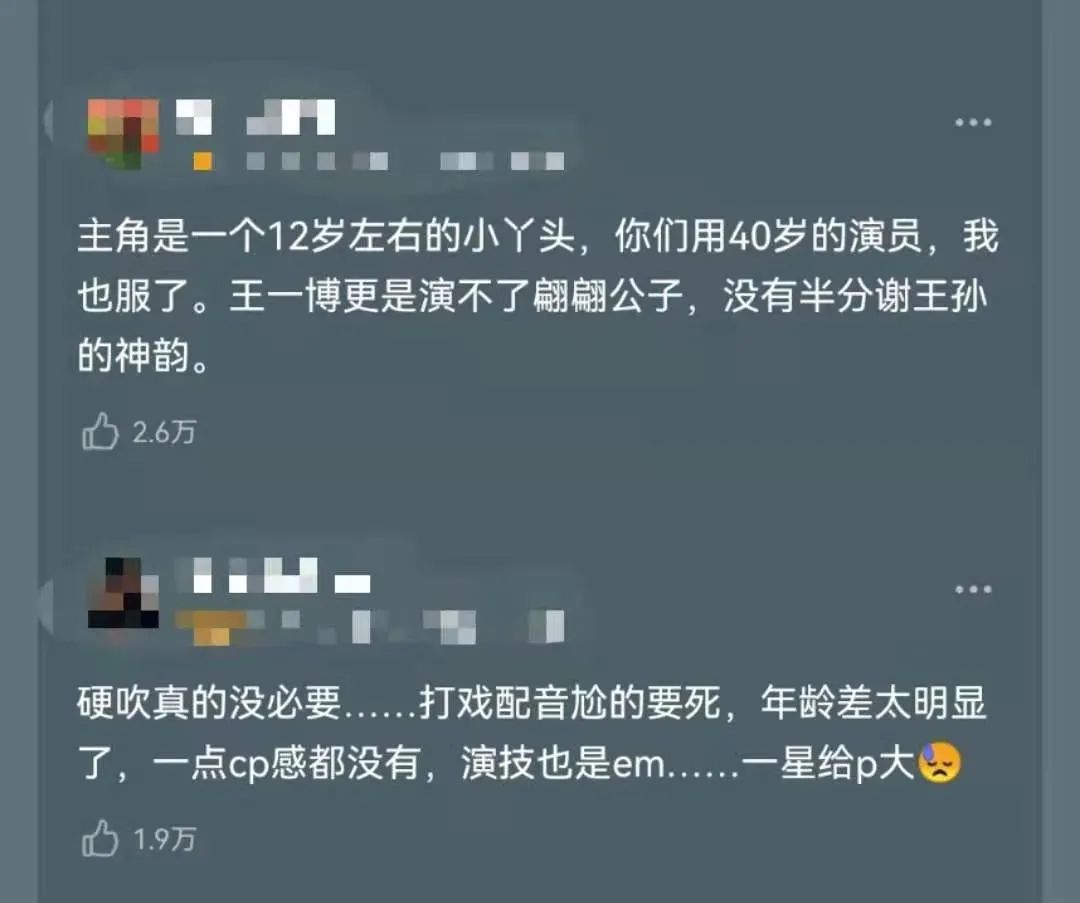Viewport: 1080px width, 903px height.
Task: Open the three-dot menu on the second comment
Action: [x=973, y=590]
